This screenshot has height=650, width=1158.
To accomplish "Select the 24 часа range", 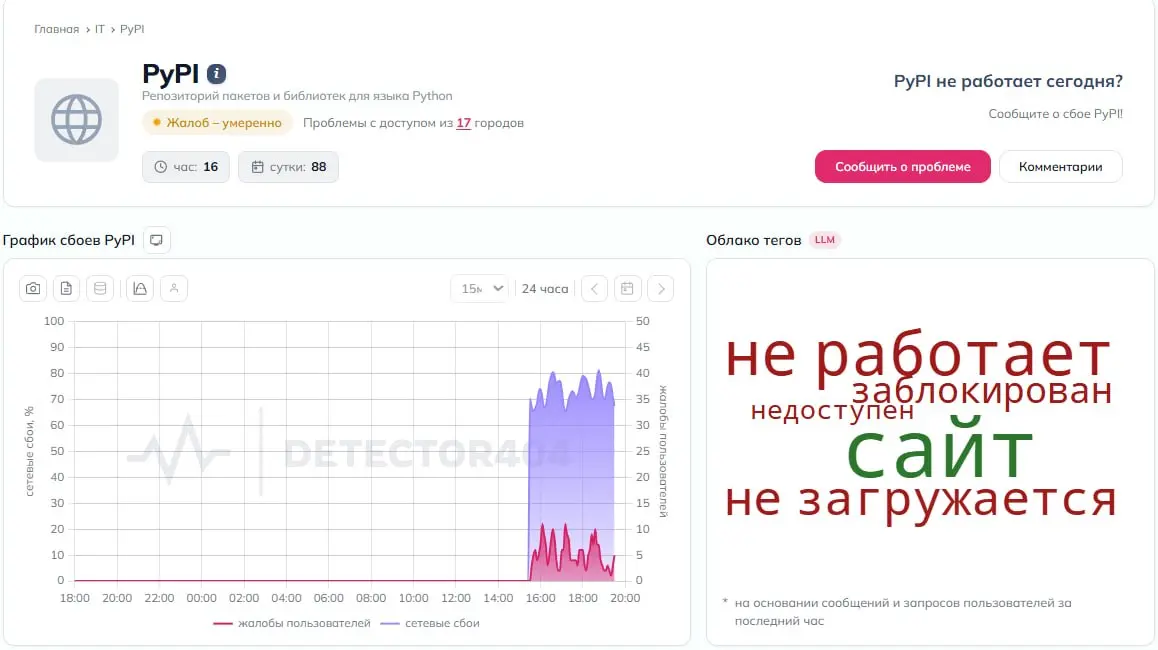I will (545, 289).
